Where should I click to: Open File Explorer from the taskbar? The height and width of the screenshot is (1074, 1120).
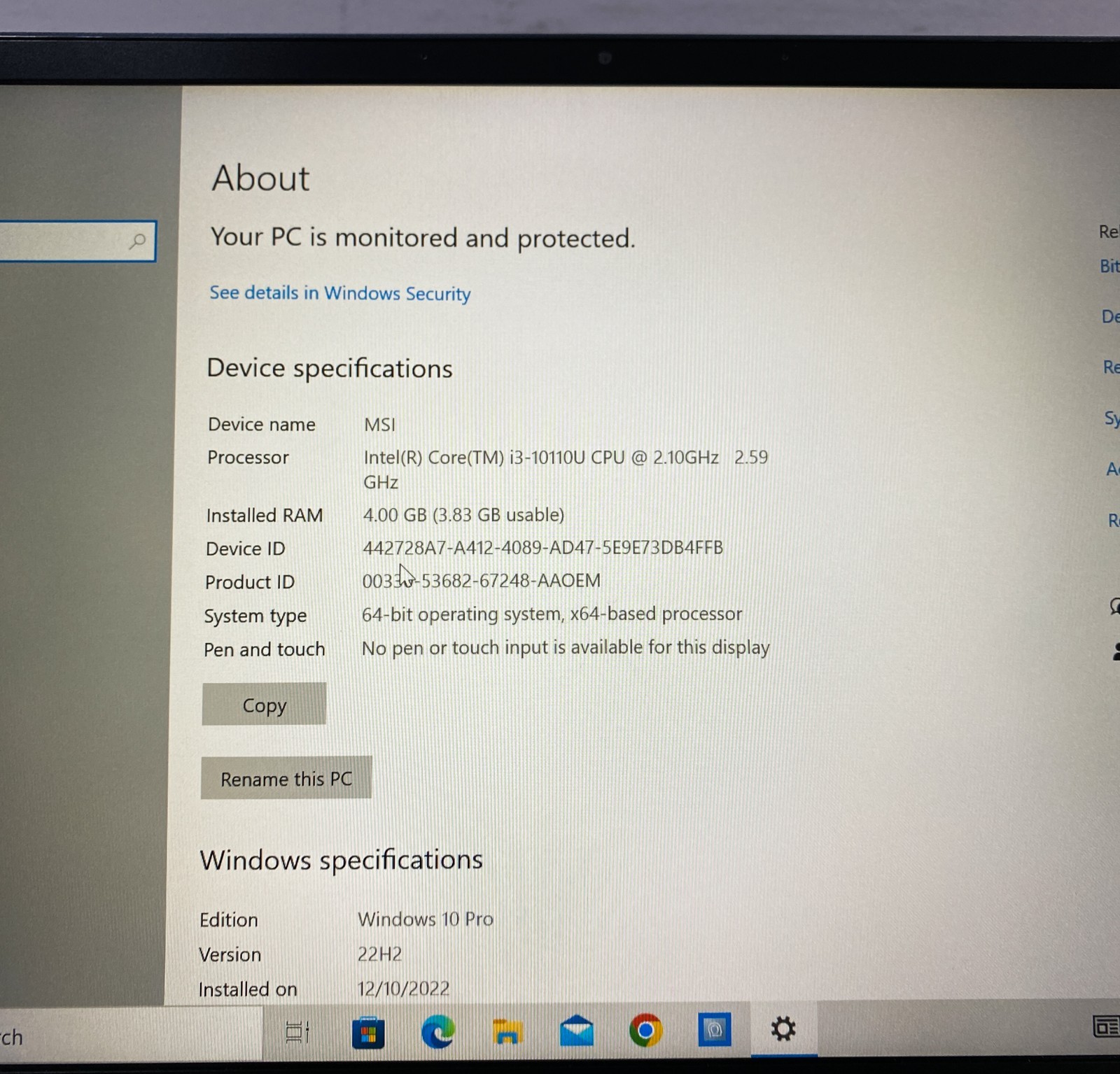click(x=507, y=1032)
